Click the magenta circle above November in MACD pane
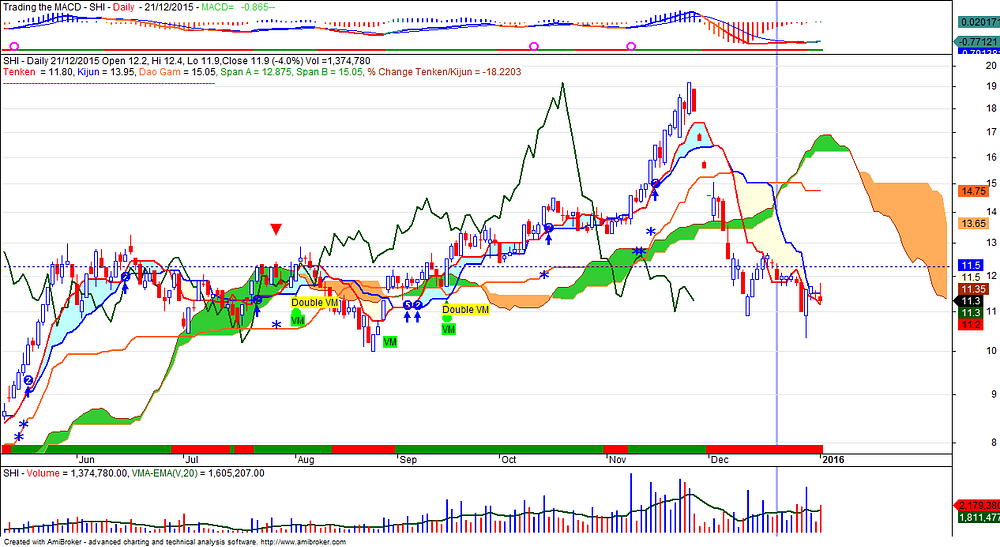 click(x=631, y=47)
